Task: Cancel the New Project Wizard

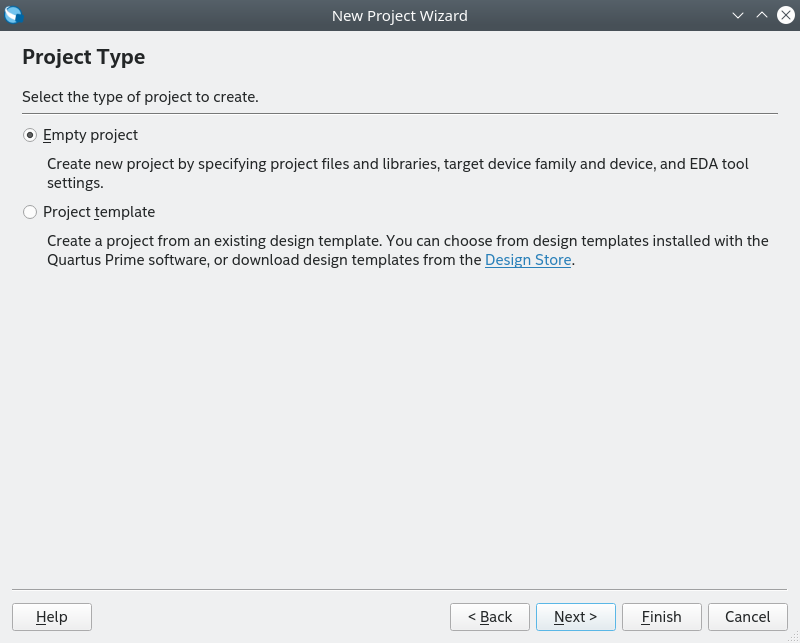Action: tap(747, 617)
